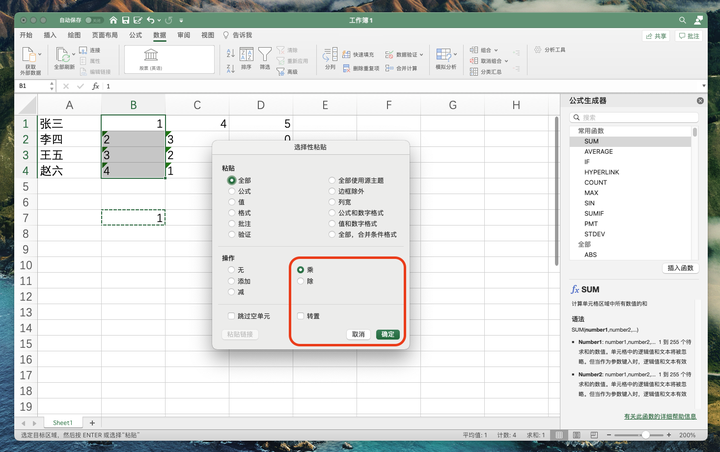Select the 除 (Divide) operation radio button

pyautogui.click(x=301, y=281)
